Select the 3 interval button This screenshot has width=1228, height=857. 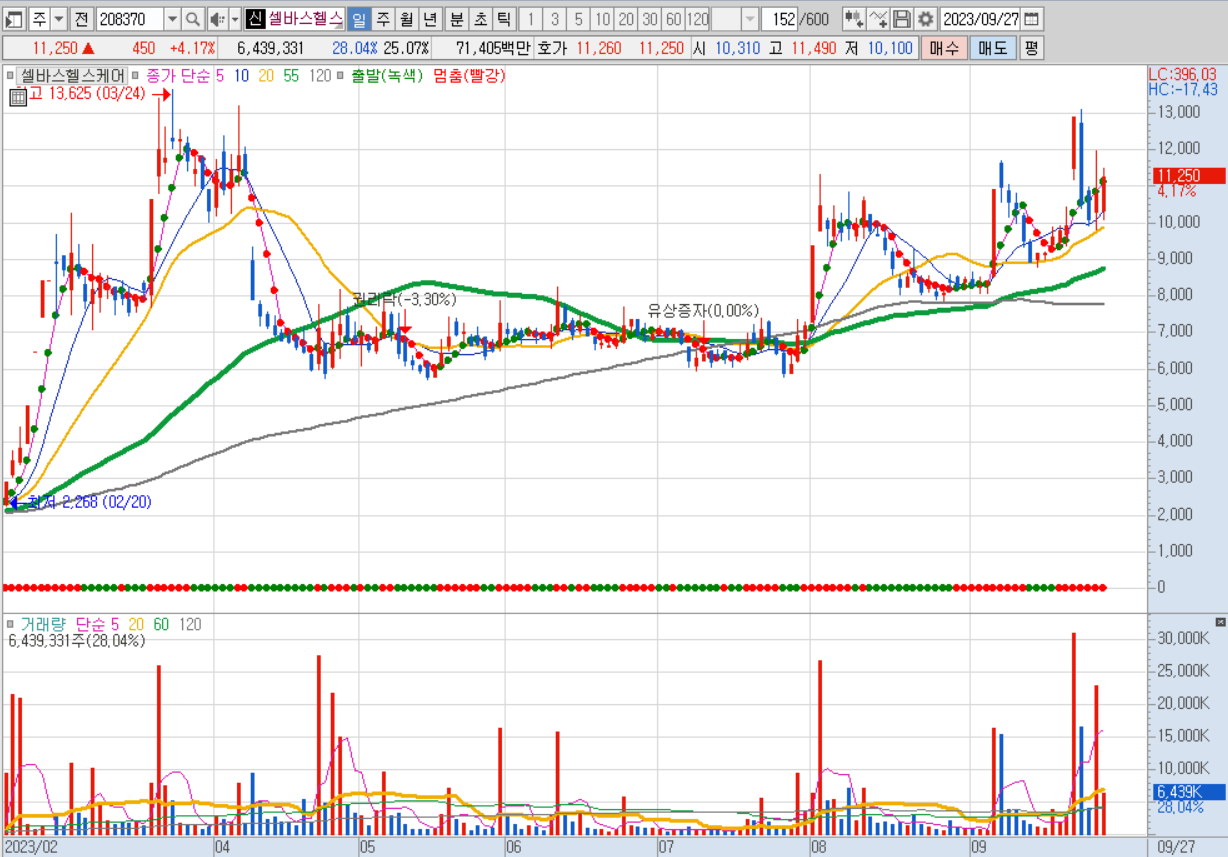(555, 19)
